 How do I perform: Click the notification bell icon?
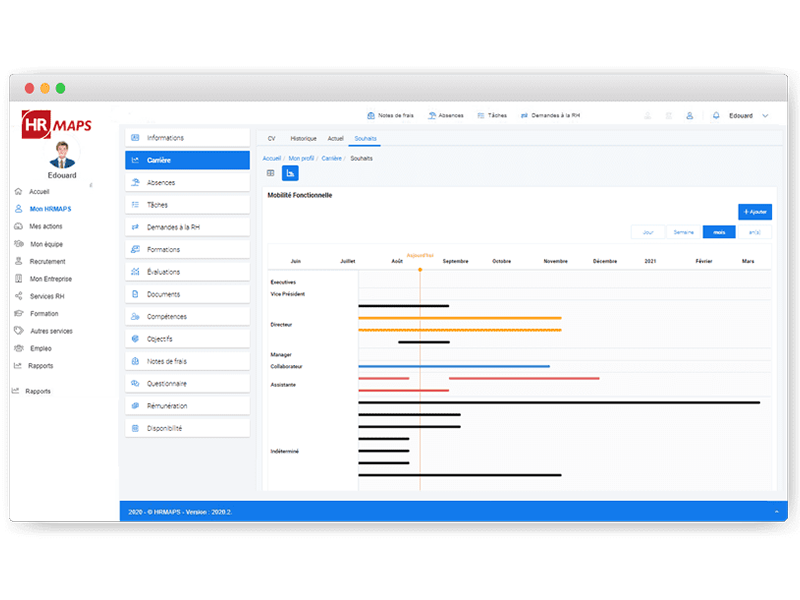pyautogui.click(x=716, y=116)
